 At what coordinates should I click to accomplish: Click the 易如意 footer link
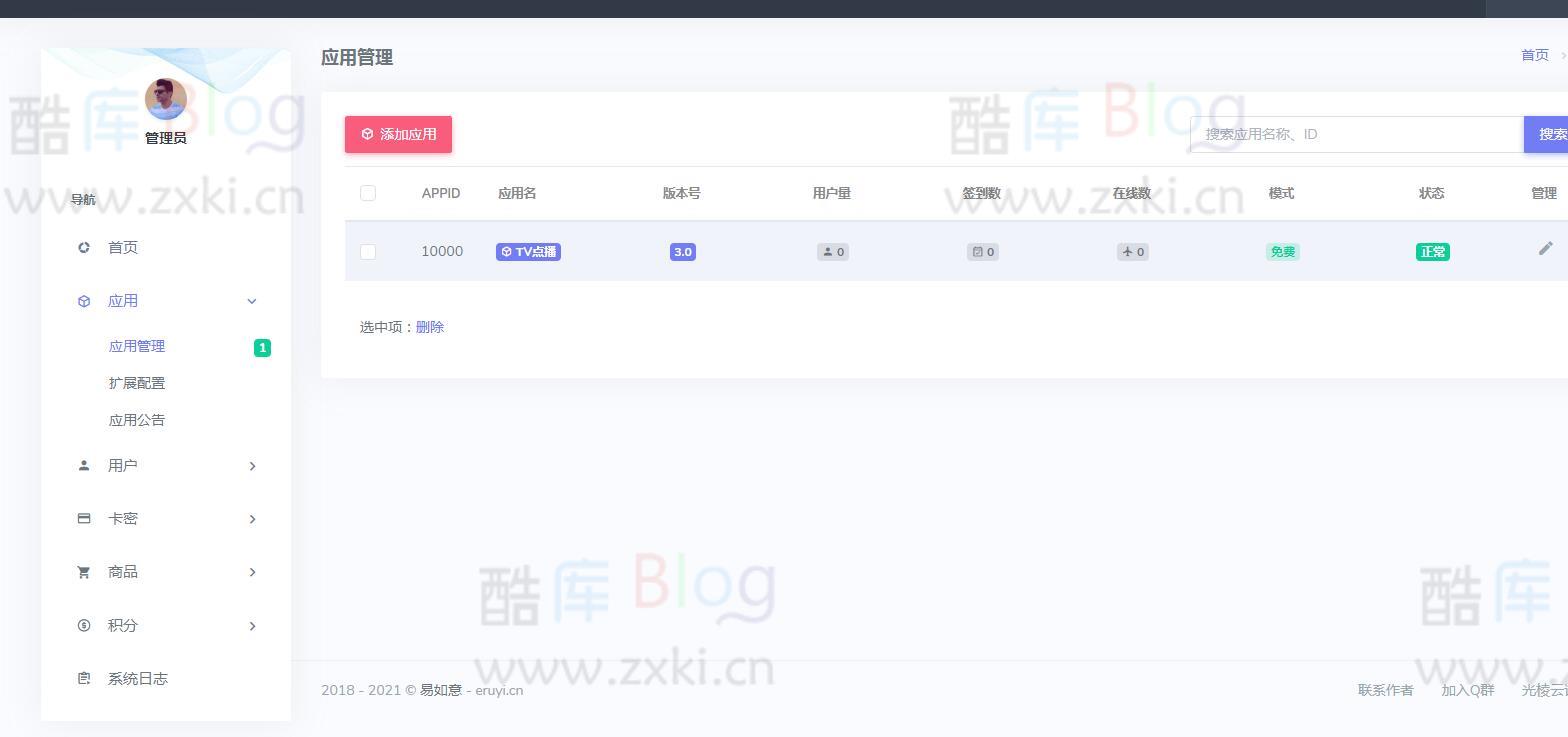[441, 690]
